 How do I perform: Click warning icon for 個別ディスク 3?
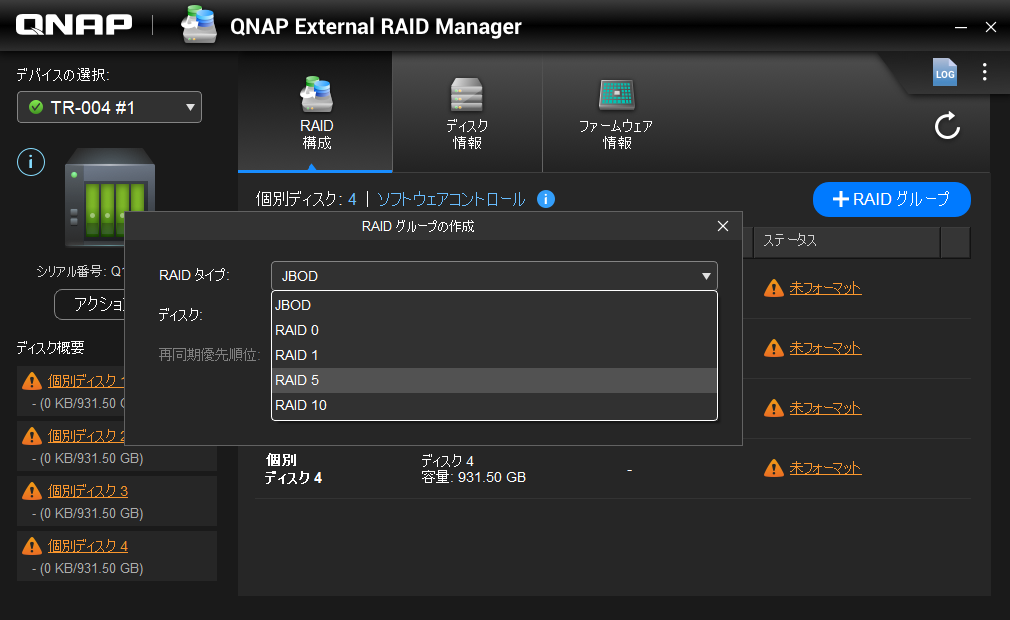coord(31,491)
